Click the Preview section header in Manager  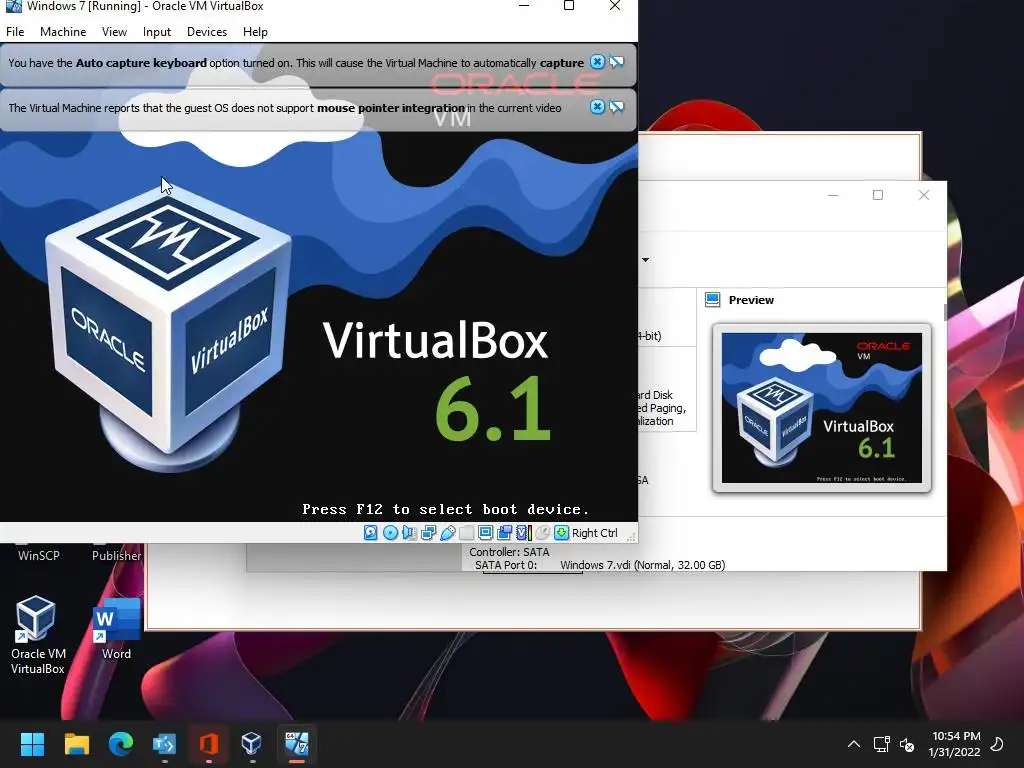(x=751, y=300)
